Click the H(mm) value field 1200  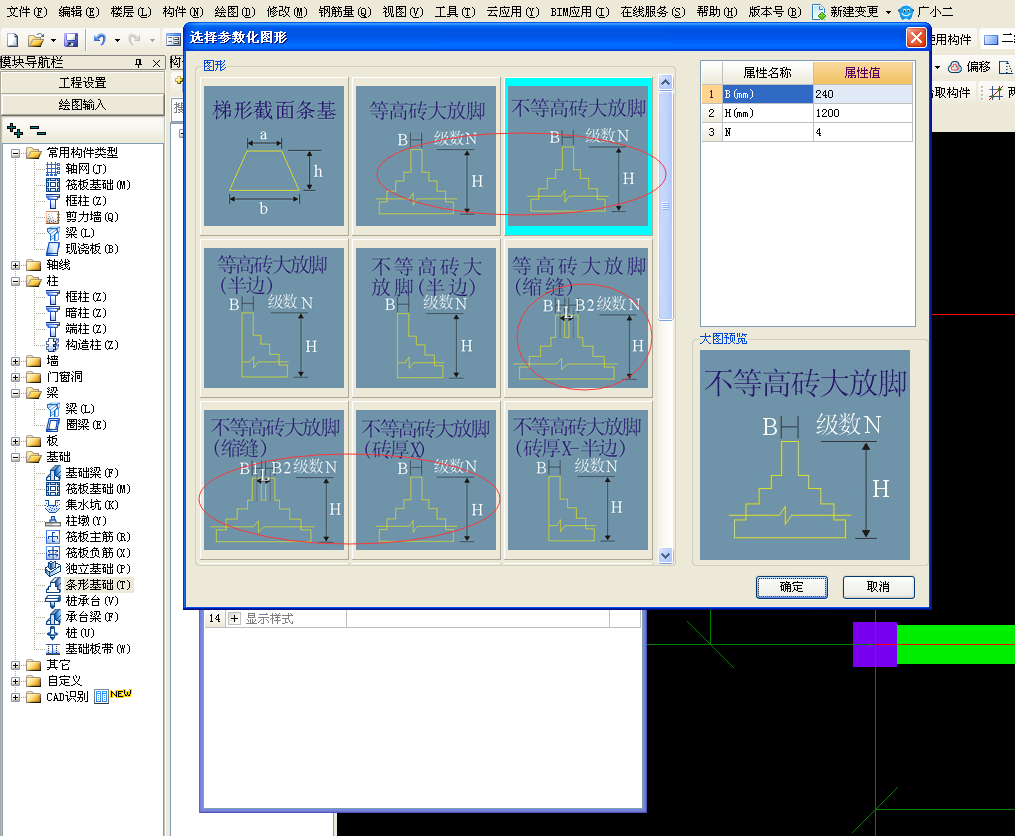point(863,113)
